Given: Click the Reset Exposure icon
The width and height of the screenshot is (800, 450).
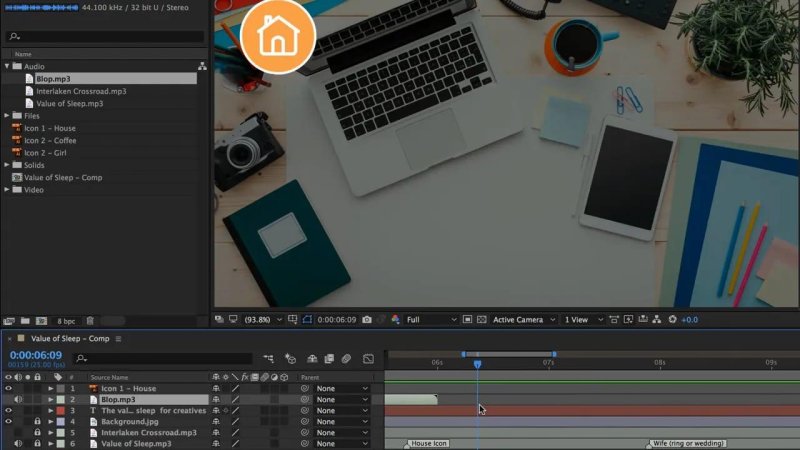Looking at the screenshot, I should (x=672, y=319).
